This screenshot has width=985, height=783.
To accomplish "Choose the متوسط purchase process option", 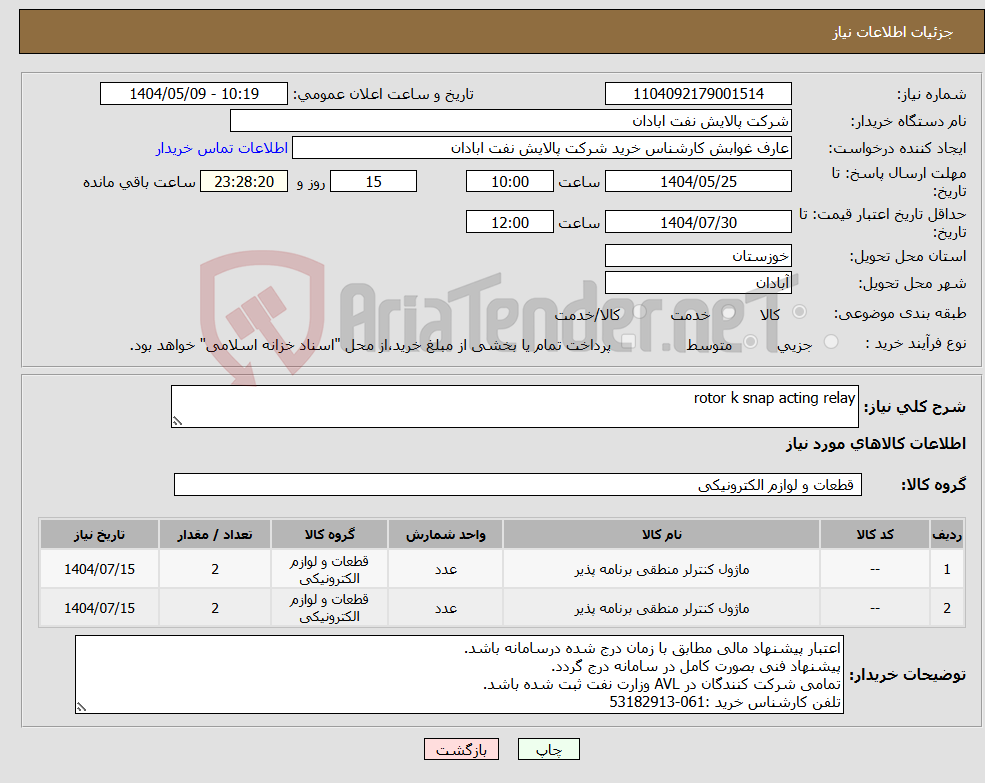I will pyautogui.click(x=749, y=340).
